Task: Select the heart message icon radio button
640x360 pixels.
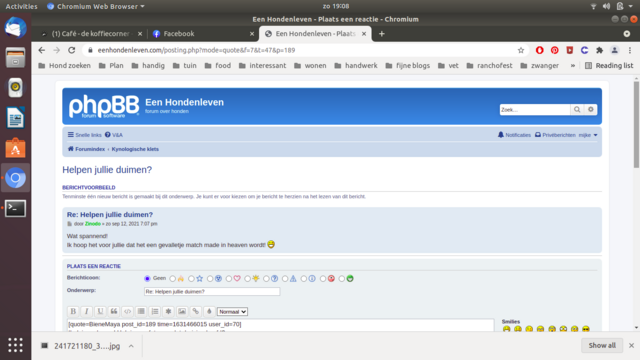Action: click(x=229, y=279)
